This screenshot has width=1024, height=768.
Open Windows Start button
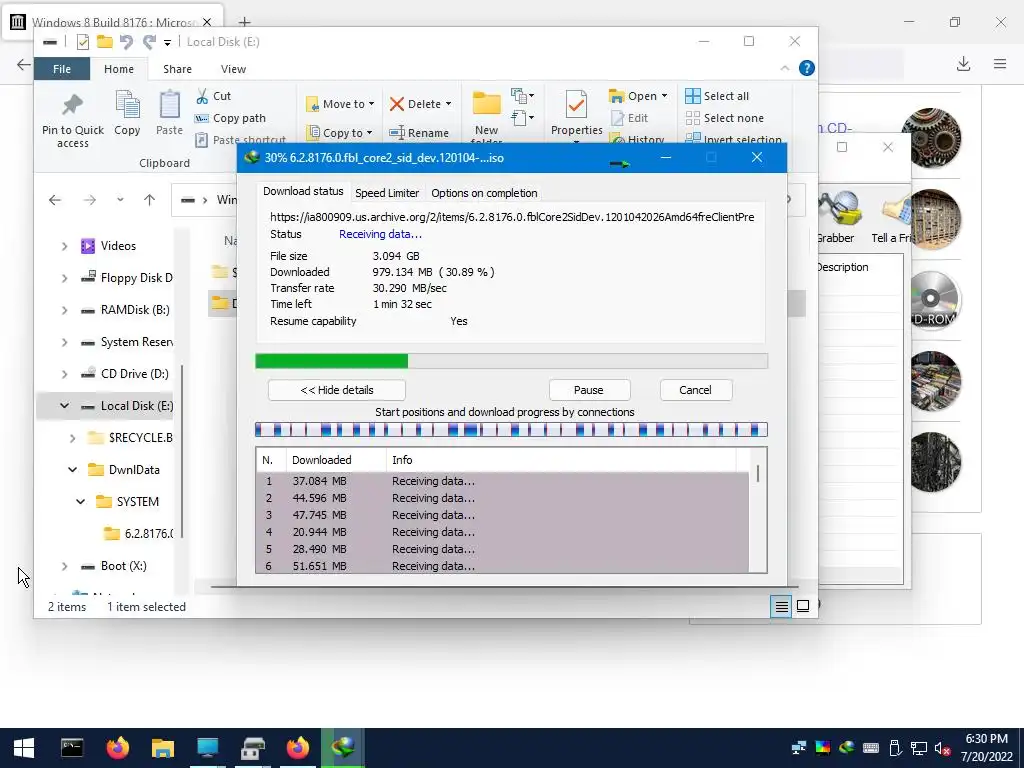pos(24,748)
